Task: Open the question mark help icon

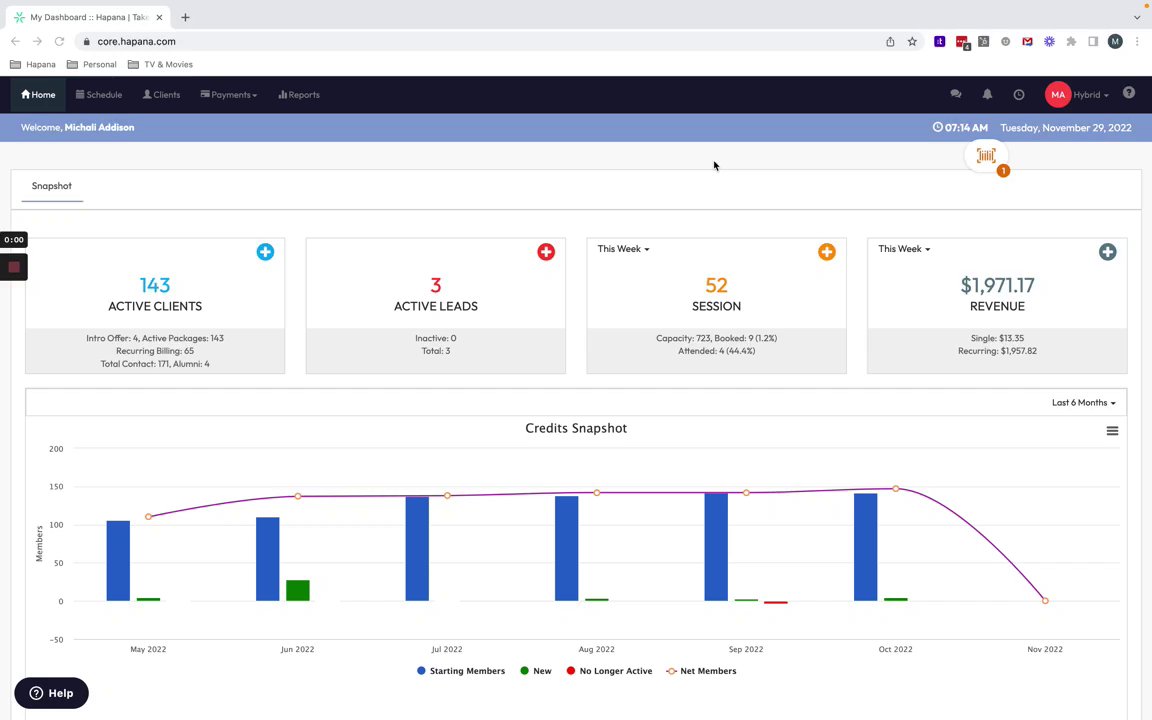Action: click(x=1128, y=93)
